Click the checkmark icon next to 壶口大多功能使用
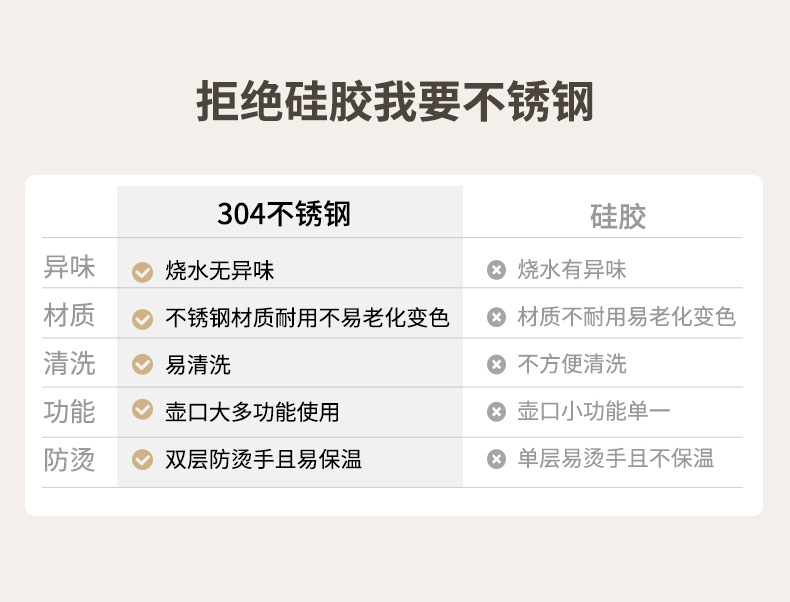Screen dimensions: 790x602 click(143, 411)
